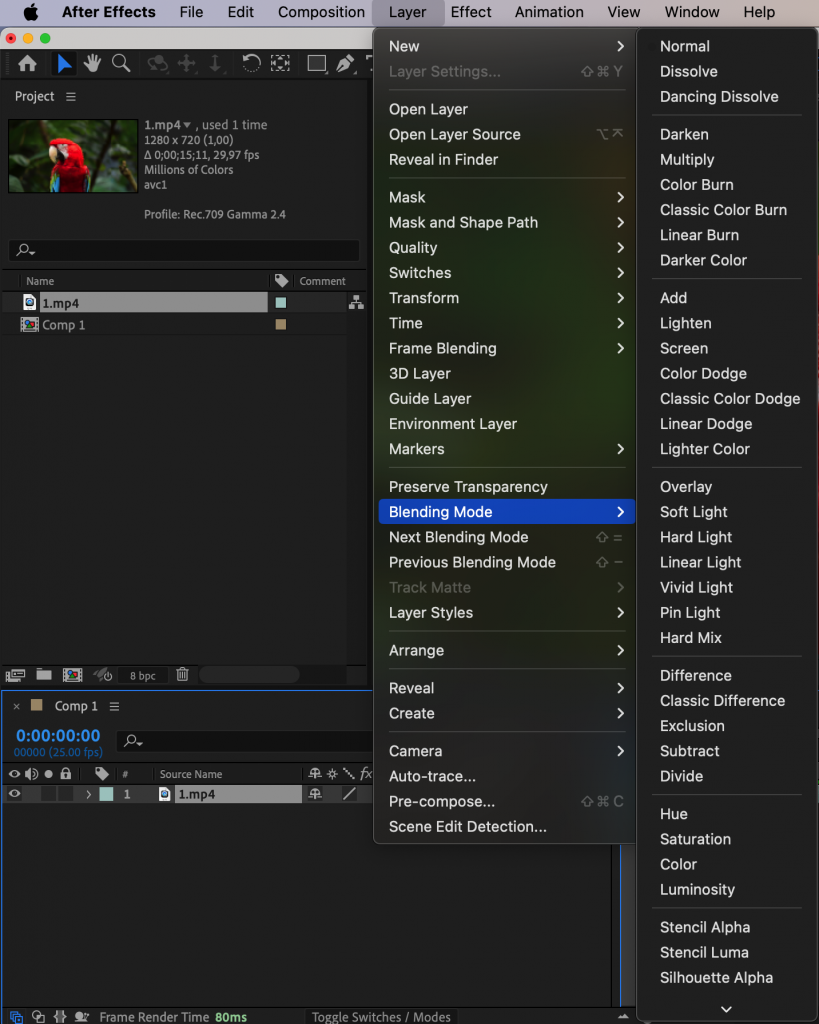Click the delete trash icon above the timeline

(x=182, y=675)
